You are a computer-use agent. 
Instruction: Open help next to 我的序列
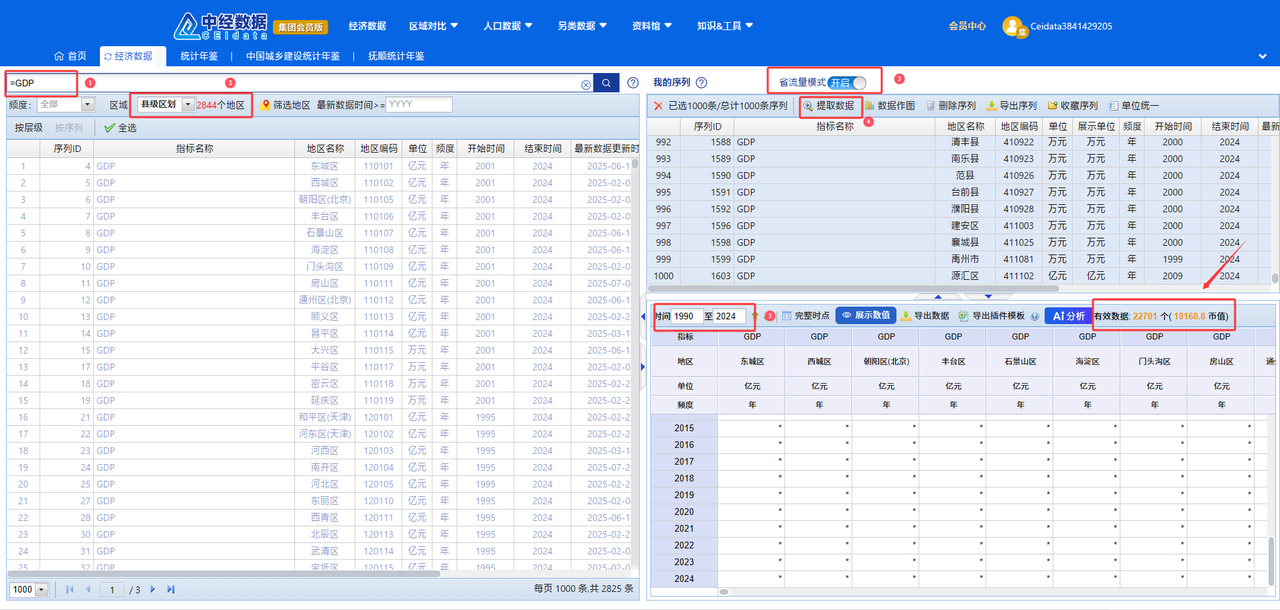click(x=701, y=83)
